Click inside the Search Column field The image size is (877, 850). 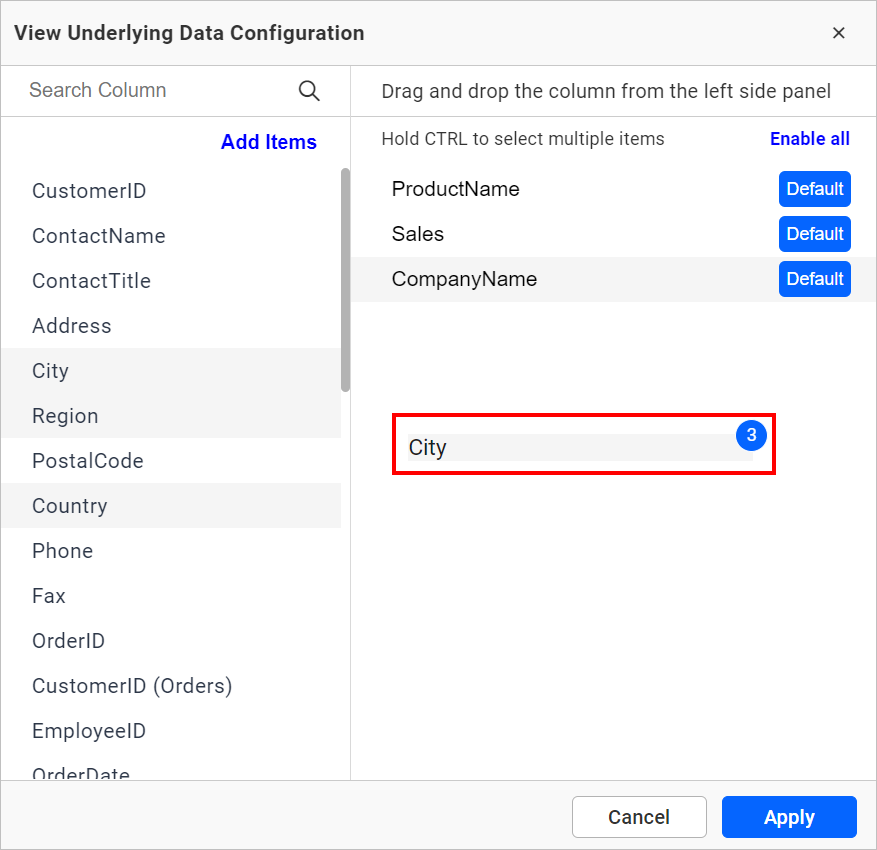pyautogui.click(x=150, y=90)
